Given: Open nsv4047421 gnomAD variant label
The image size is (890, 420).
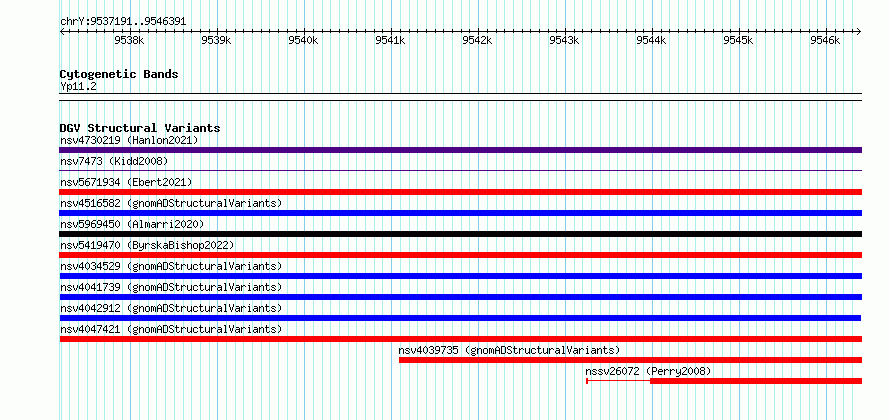Looking at the screenshot, I should (171, 329).
